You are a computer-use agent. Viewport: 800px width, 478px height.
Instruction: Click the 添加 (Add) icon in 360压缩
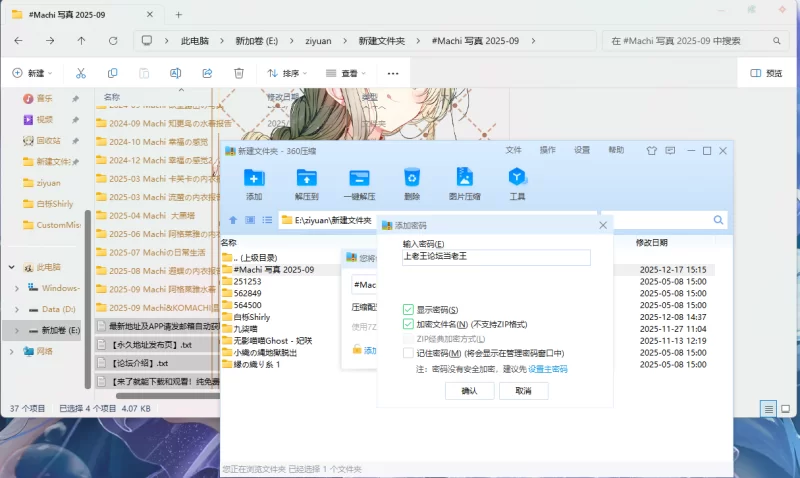254,179
